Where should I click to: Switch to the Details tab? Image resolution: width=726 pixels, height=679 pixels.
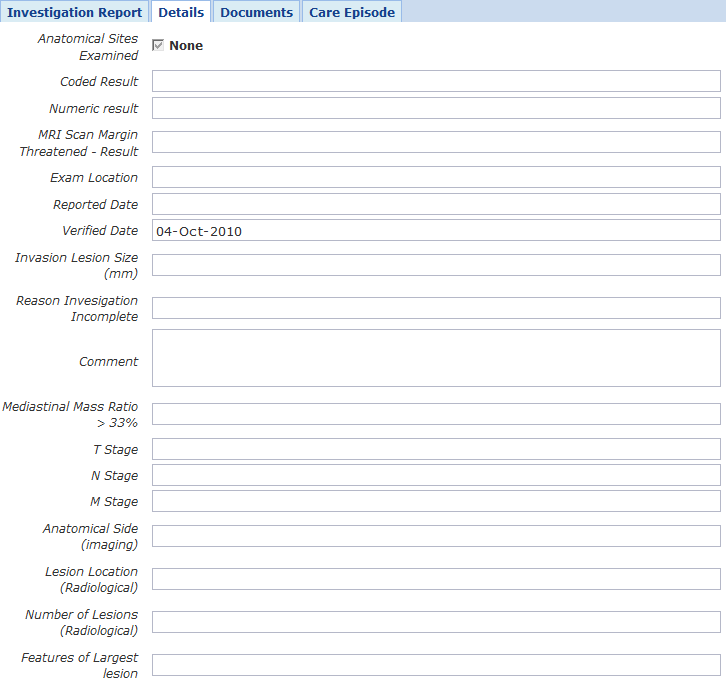point(181,12)
